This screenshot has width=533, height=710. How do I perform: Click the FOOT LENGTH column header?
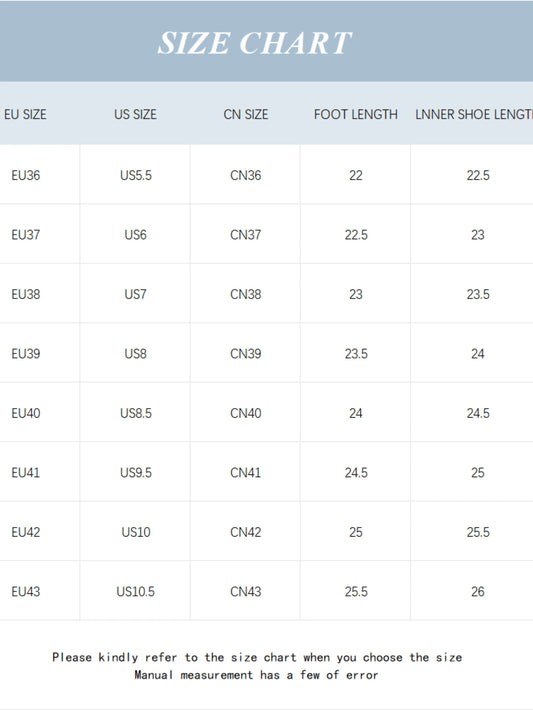point(356,114)
